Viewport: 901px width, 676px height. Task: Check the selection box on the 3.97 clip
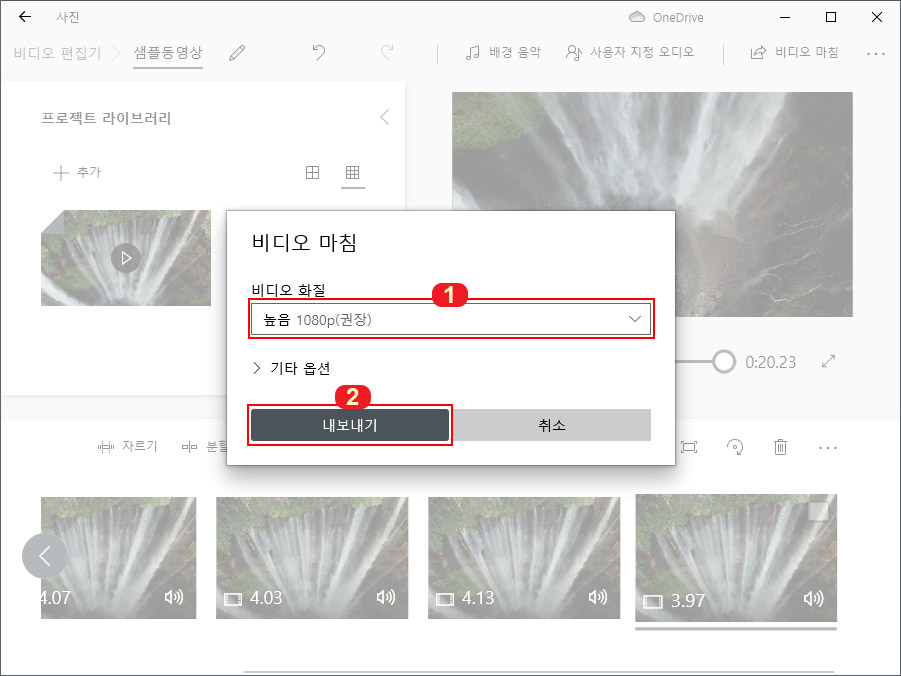tap(818, 511)
